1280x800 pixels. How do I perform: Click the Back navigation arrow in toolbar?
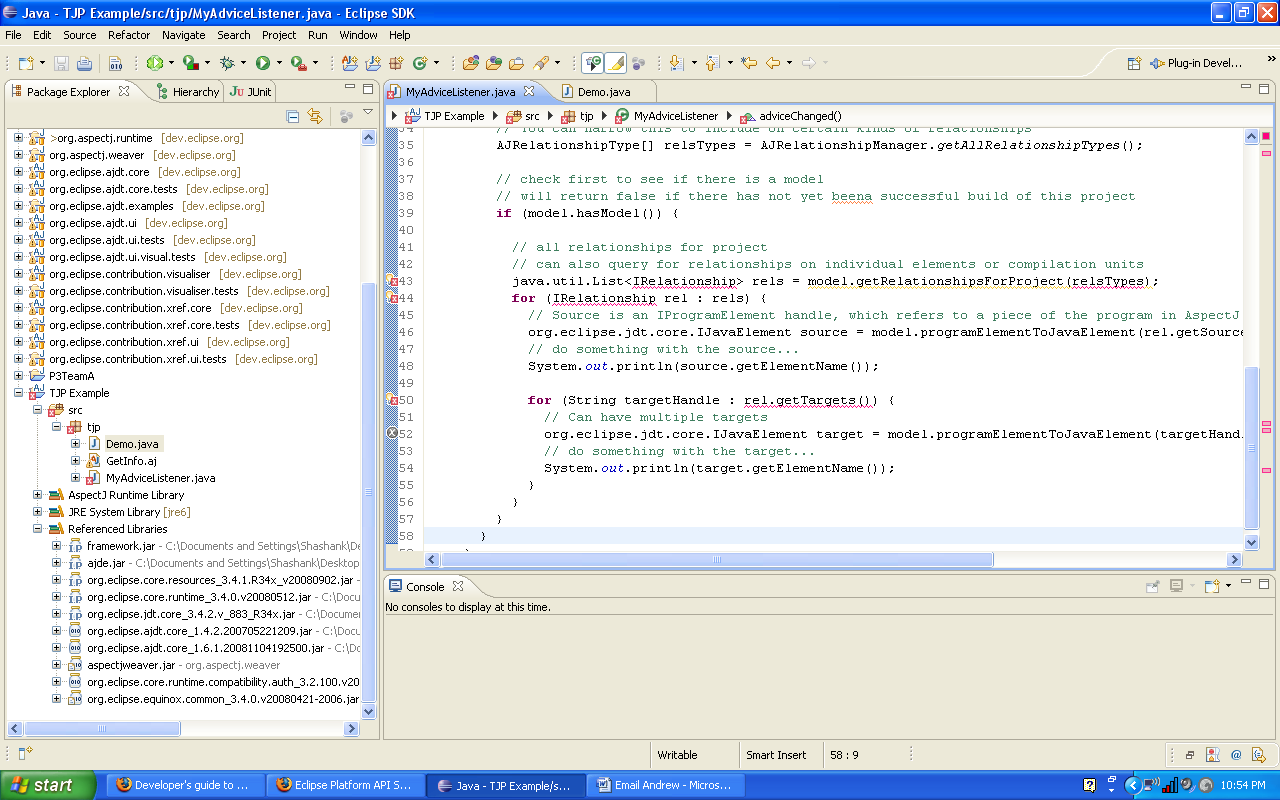point(772,63)
